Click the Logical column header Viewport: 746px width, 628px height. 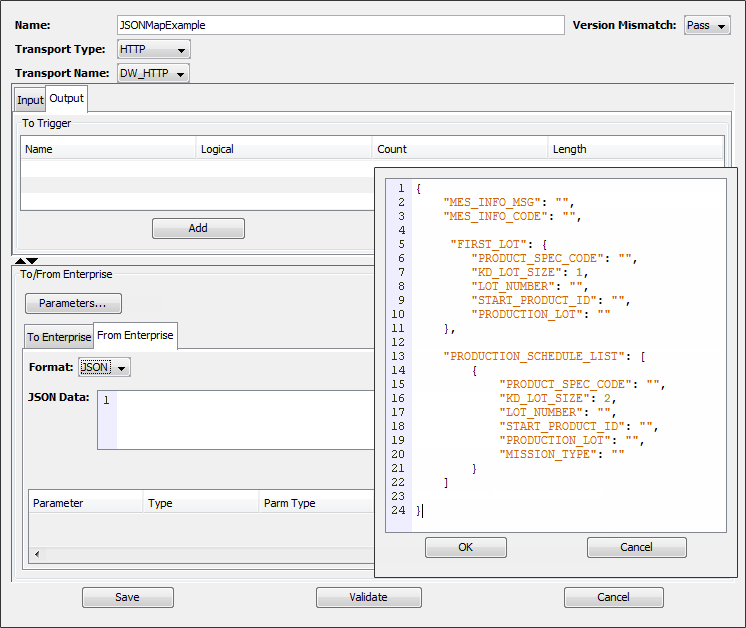tap(284, 149)
